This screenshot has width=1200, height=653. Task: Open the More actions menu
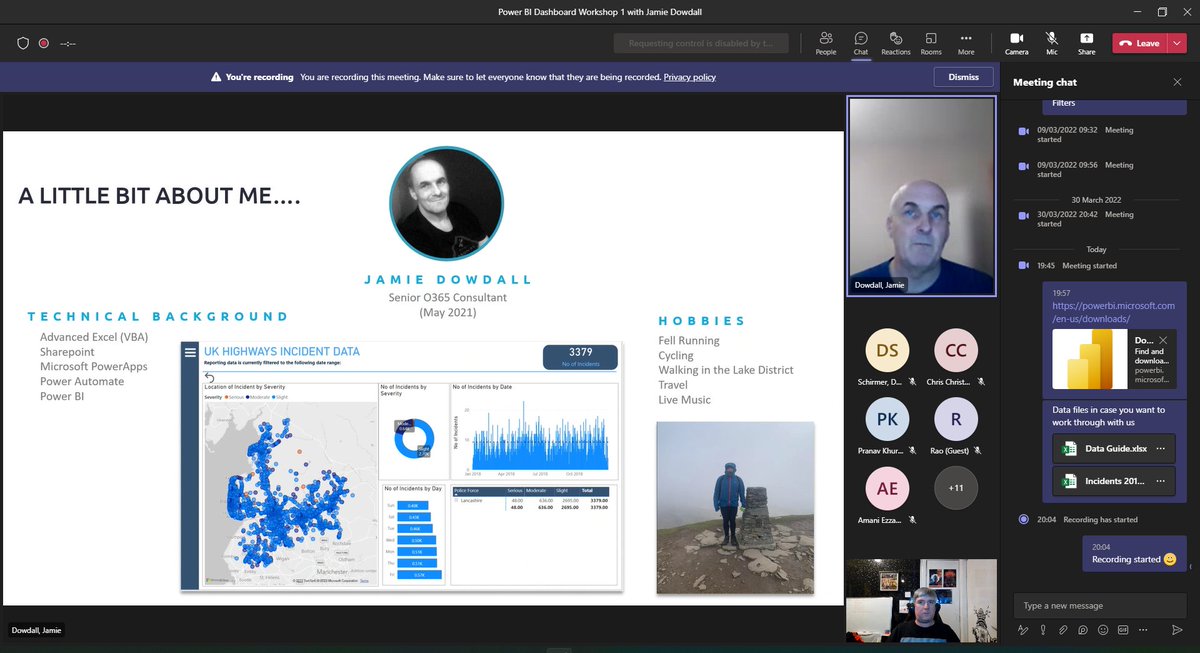[966, 43]
